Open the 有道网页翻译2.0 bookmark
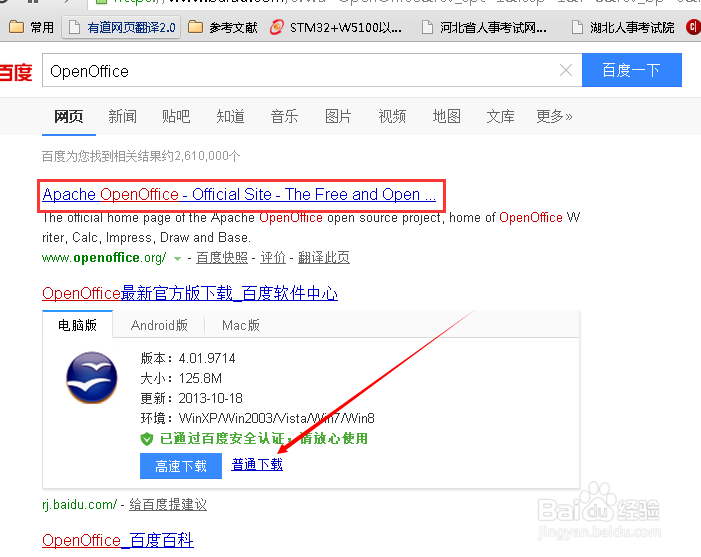Viewport: 701px width, 557px height. [x=122, y=28]
